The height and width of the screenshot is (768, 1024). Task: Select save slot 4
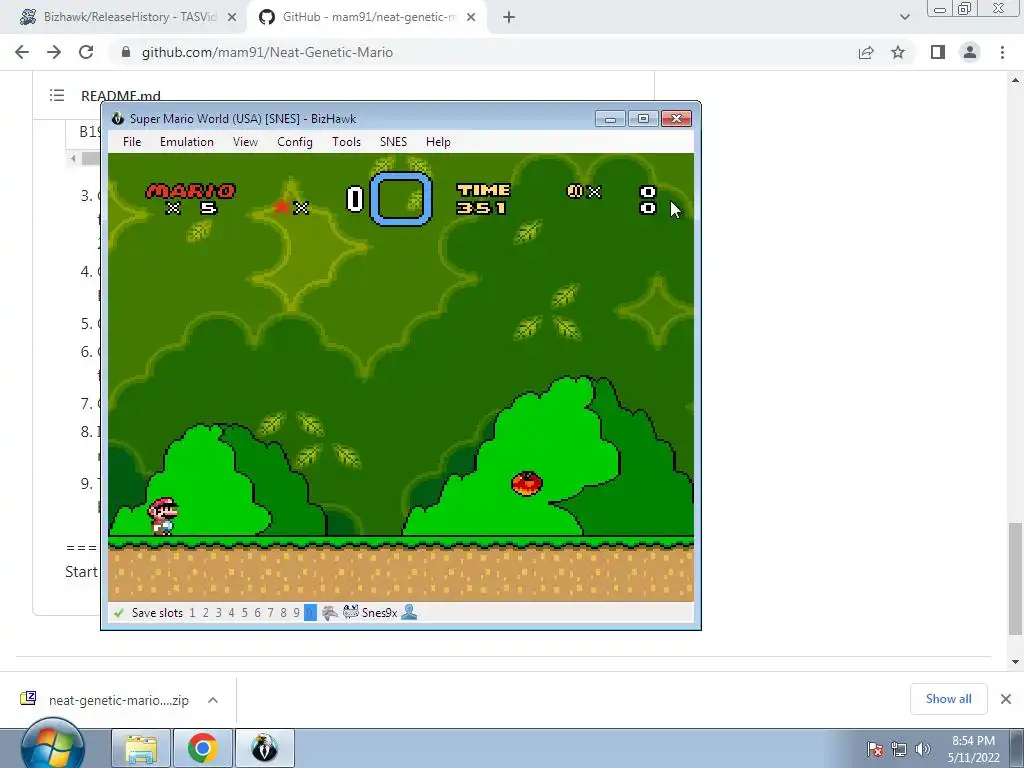tap(231, 613)
